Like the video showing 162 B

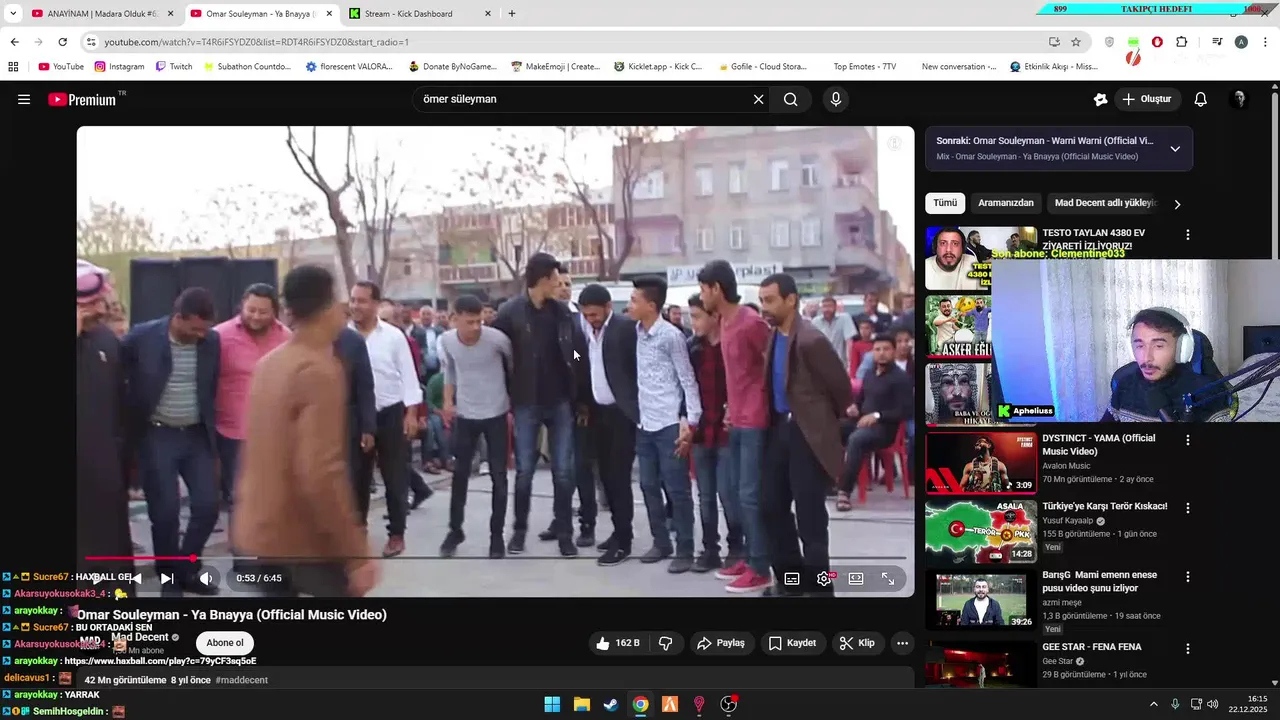coord(618,643)
